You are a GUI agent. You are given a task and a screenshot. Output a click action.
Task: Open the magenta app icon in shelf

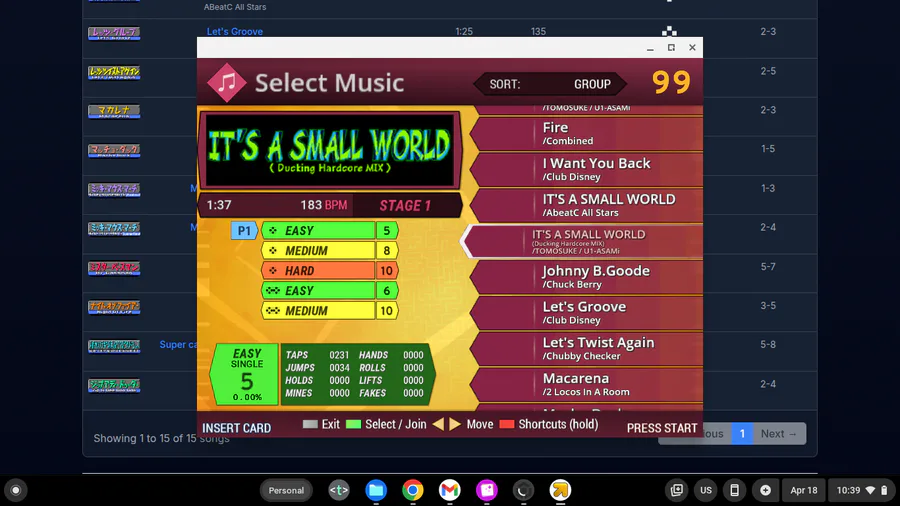[487, 490]
